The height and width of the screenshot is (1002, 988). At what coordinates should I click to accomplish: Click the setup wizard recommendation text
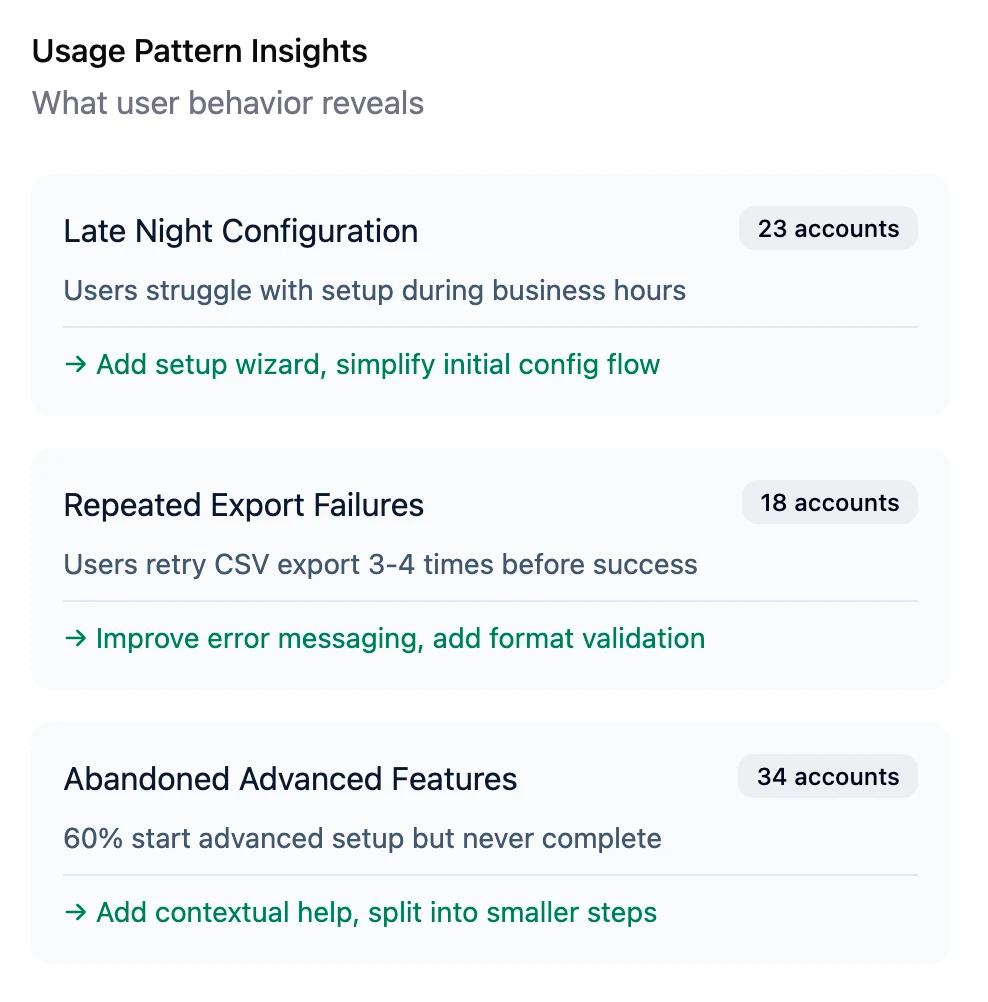point(377,365)
